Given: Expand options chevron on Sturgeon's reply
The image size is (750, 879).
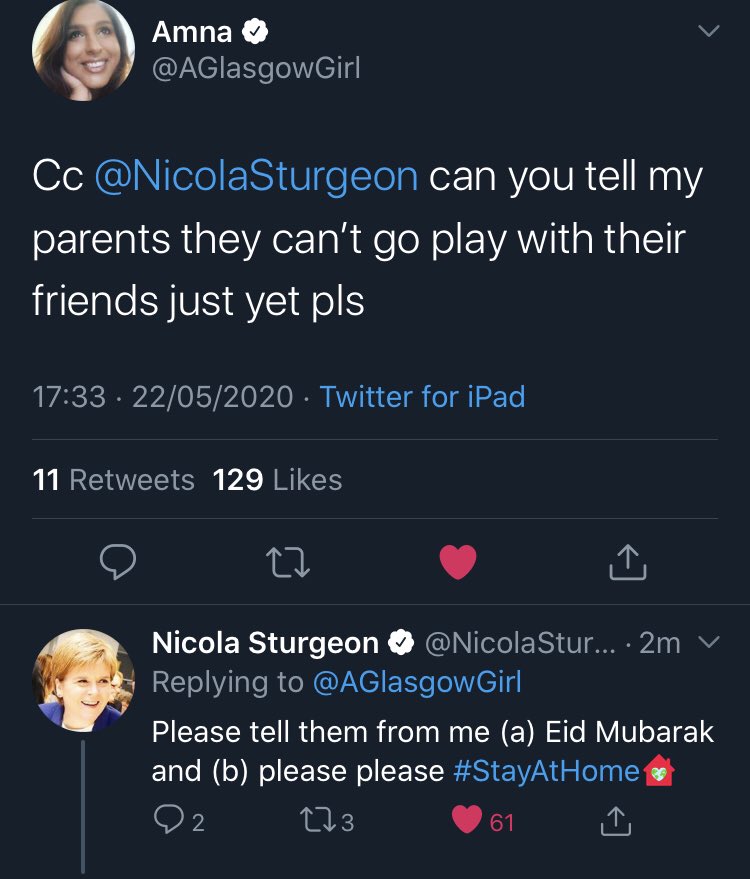Looking at the screenshot, I should 708,643.
